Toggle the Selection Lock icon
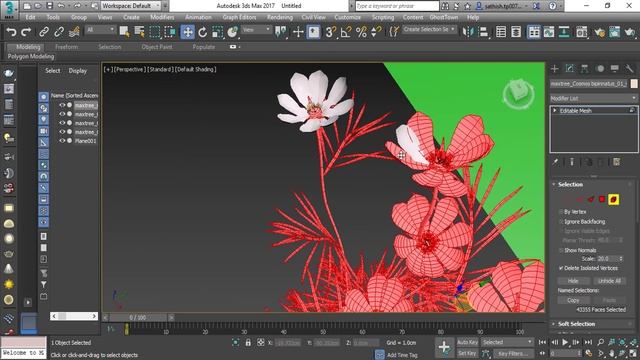This screenshot has width=640, height=360. coord(248,343)
